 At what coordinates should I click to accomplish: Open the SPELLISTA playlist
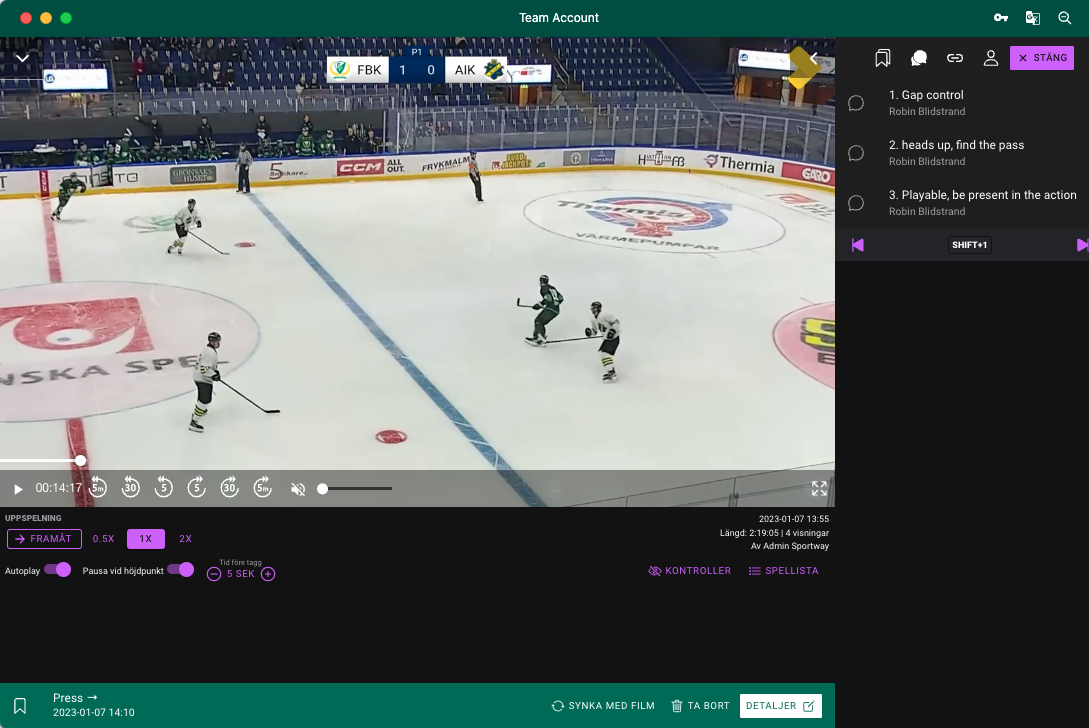coord(783,571)
